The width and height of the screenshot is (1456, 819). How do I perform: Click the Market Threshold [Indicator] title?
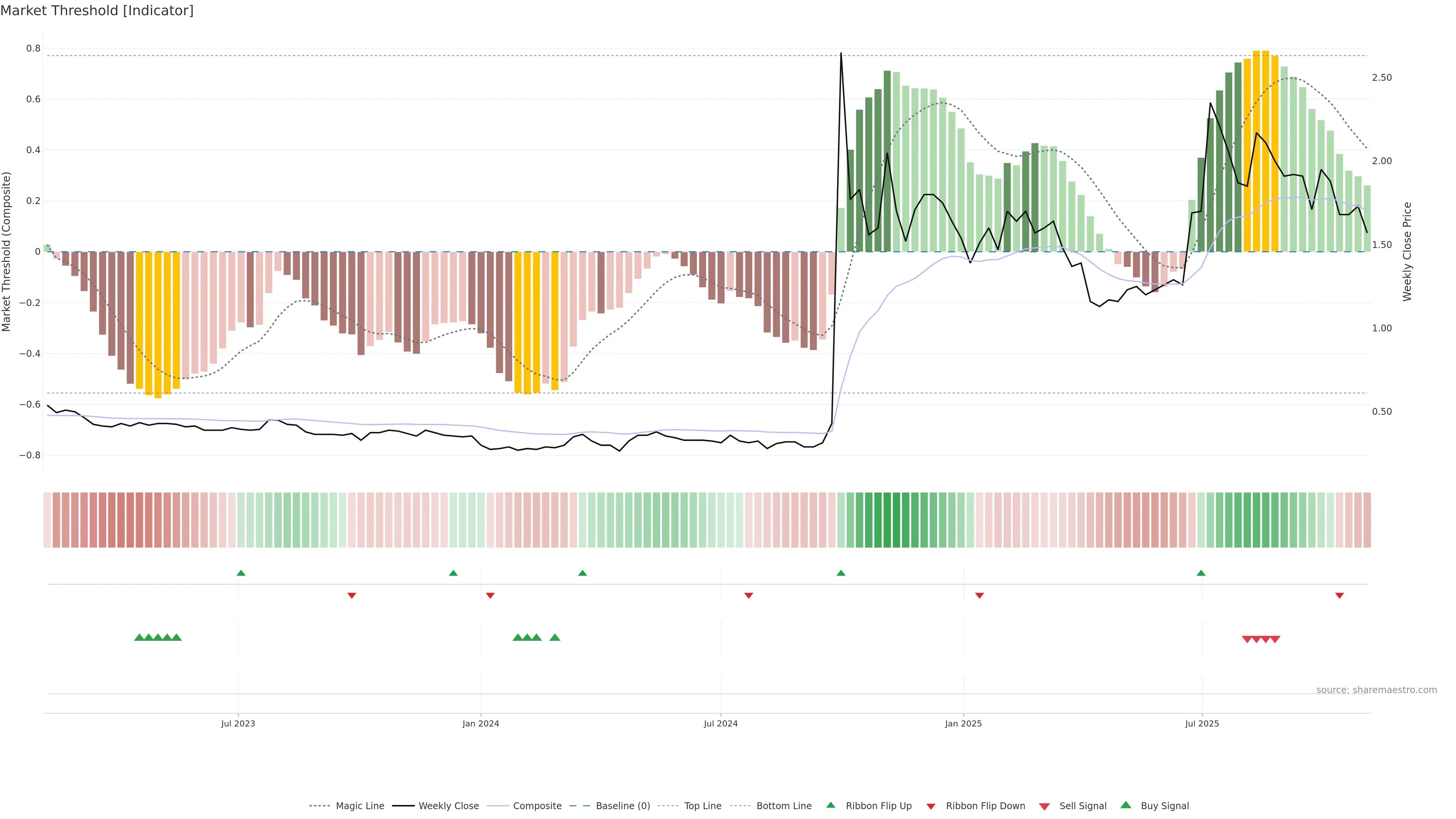click(x=97, y=11)
